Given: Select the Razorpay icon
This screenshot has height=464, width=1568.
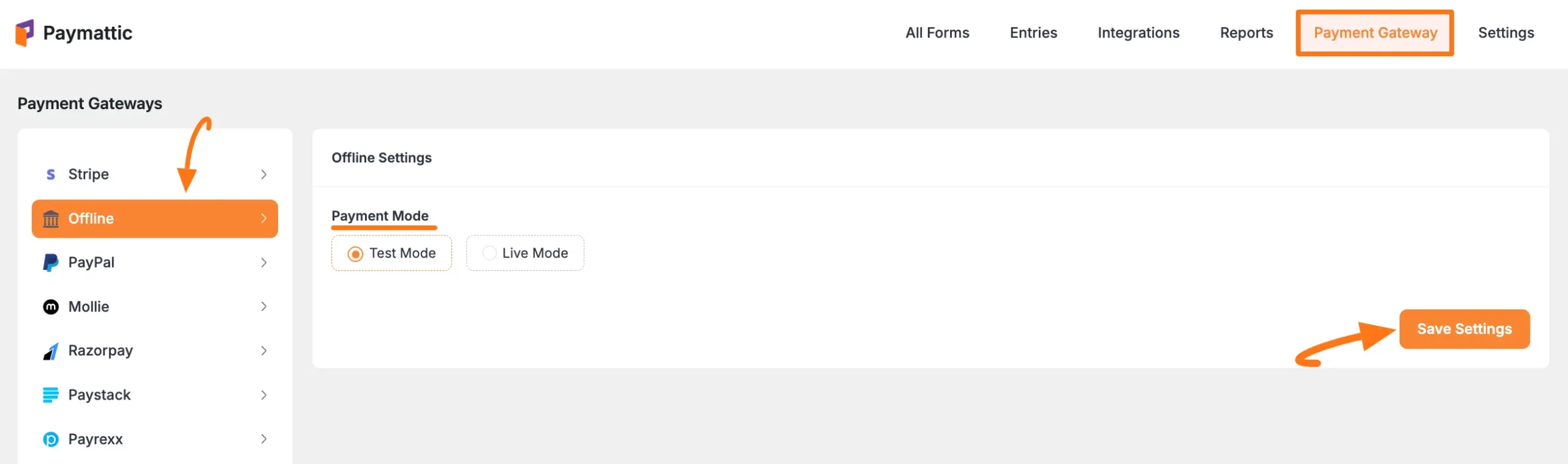Looking at the screenshot, I should click(x=51, y=350).
